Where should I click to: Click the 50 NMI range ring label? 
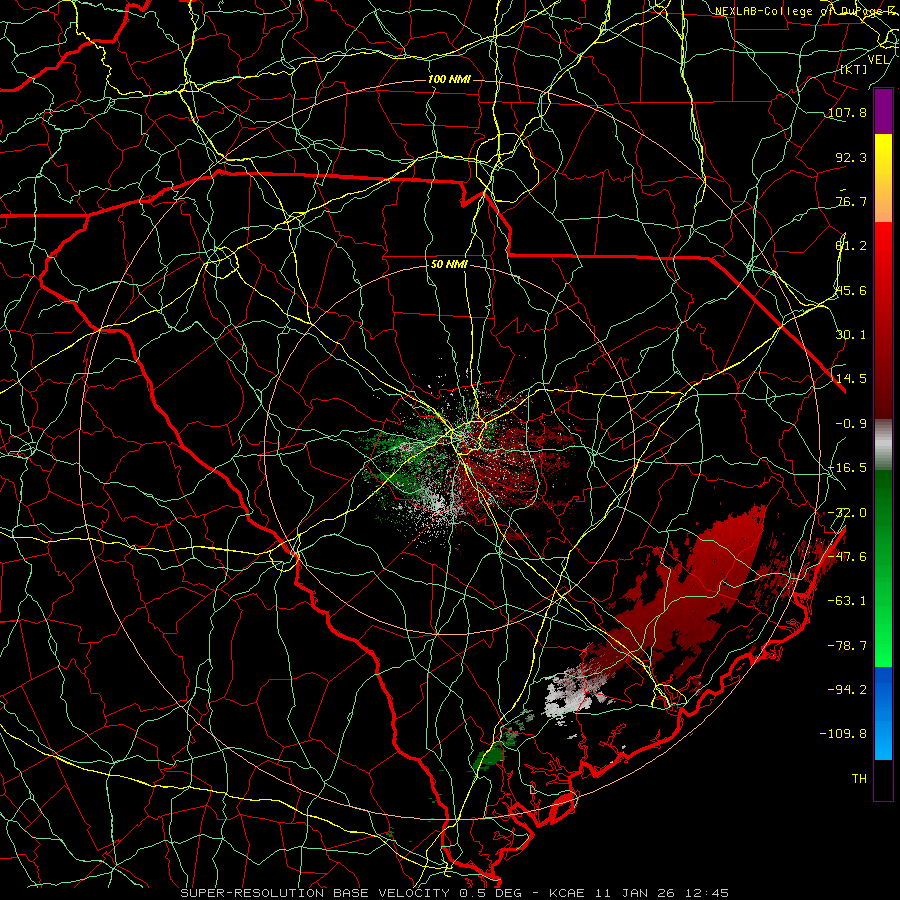[x=449, y=264]
